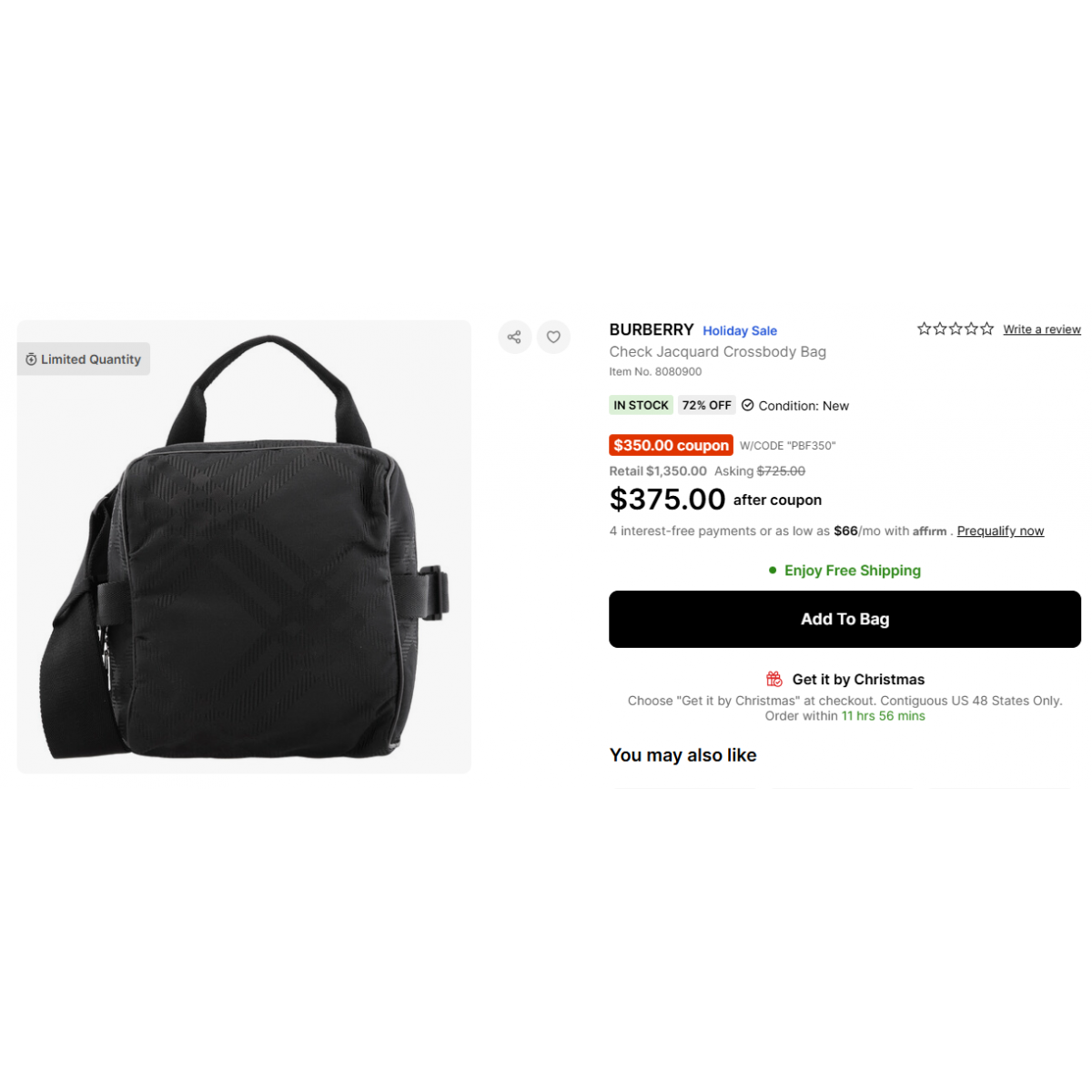Click the Limited Quantity timer icon
This screenshot has height=1092, width=1092.
click(31, 359)
